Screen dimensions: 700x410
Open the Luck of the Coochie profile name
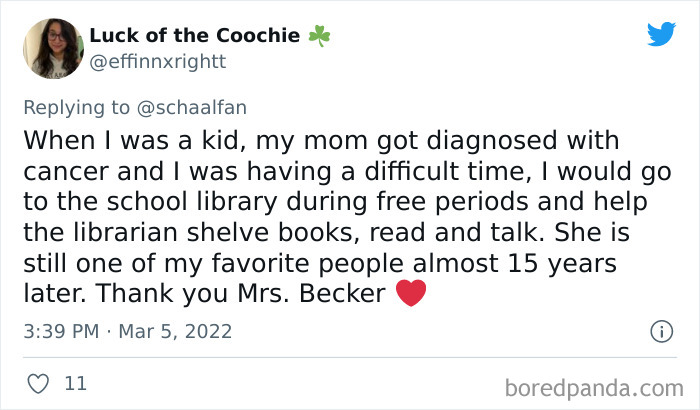(x=194, y=36)
